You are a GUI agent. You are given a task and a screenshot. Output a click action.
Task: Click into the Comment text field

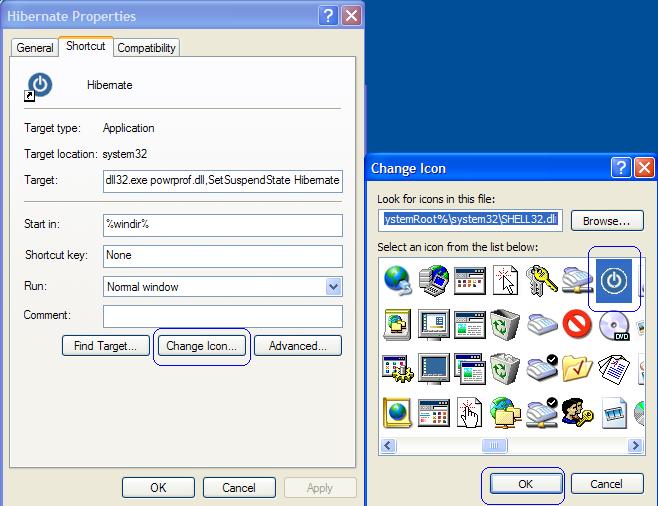(222, 316)
